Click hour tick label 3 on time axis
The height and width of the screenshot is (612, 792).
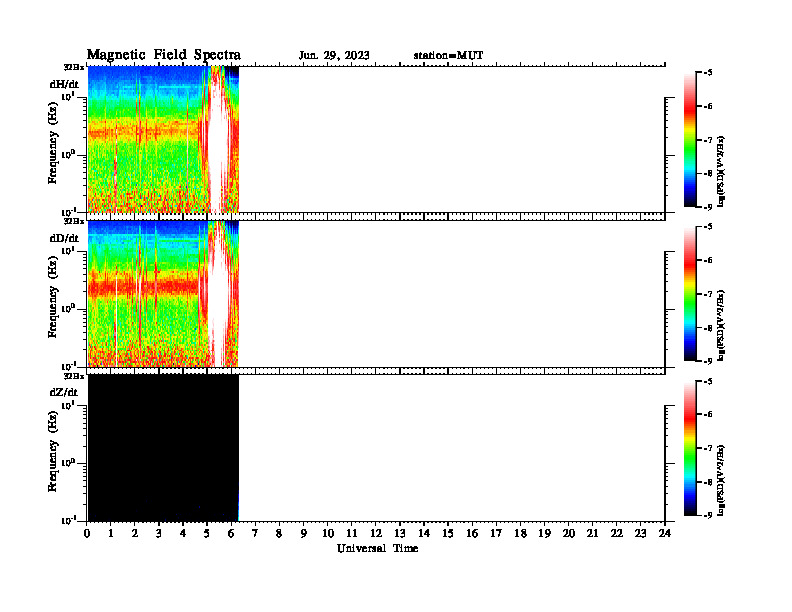coord(159,533)
